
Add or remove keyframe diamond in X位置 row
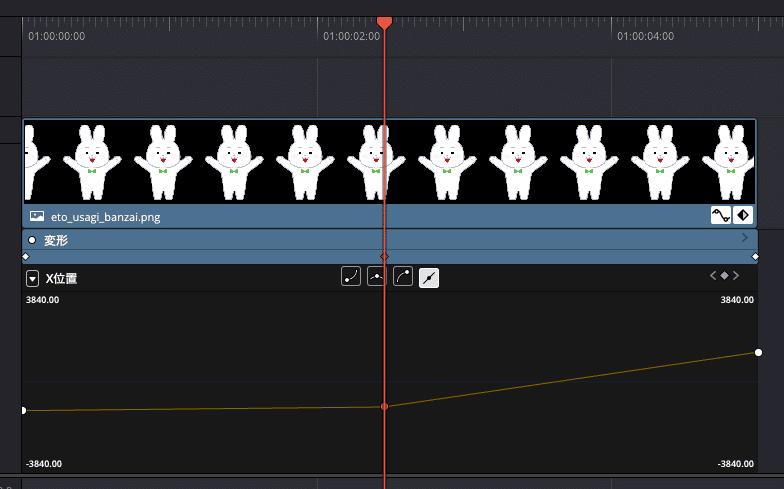[724, 276]
